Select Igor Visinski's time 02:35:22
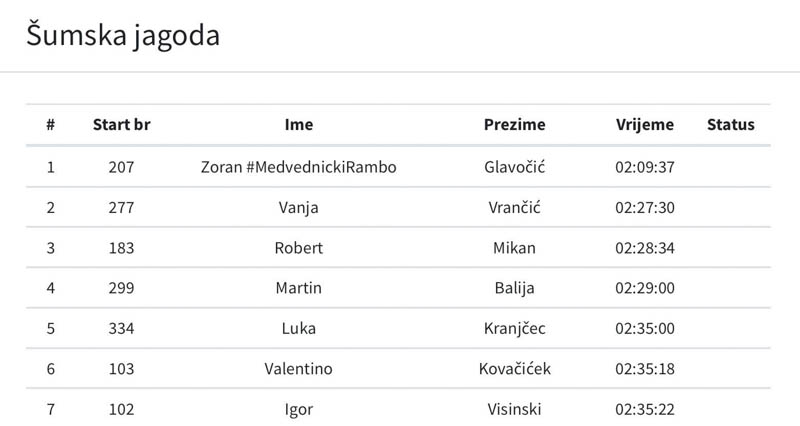 click(x=645, y=409)
